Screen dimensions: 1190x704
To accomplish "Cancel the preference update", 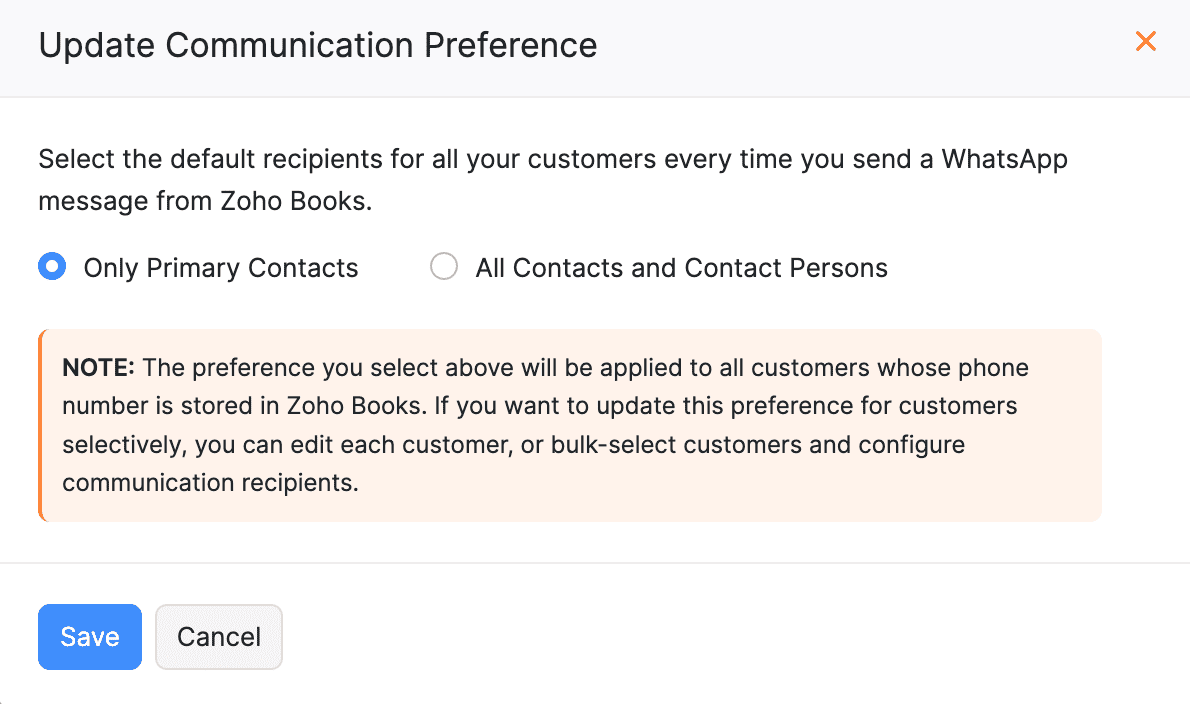I will (x=218, y=637).
